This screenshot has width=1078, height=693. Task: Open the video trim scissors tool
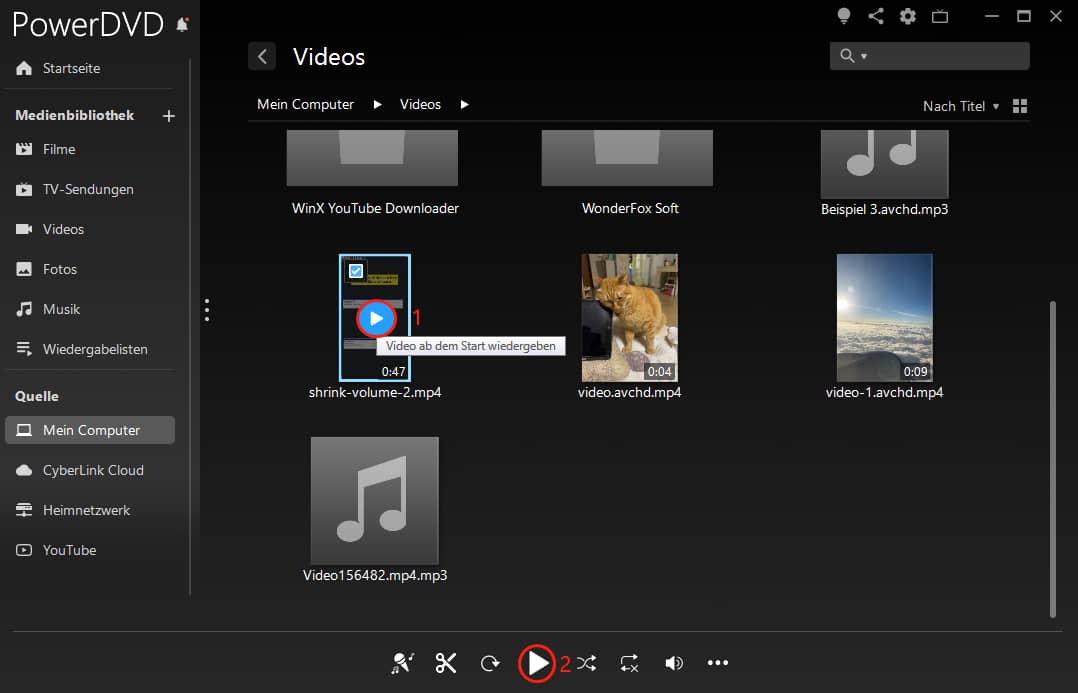pyautogui.click(x=445, y=662)
